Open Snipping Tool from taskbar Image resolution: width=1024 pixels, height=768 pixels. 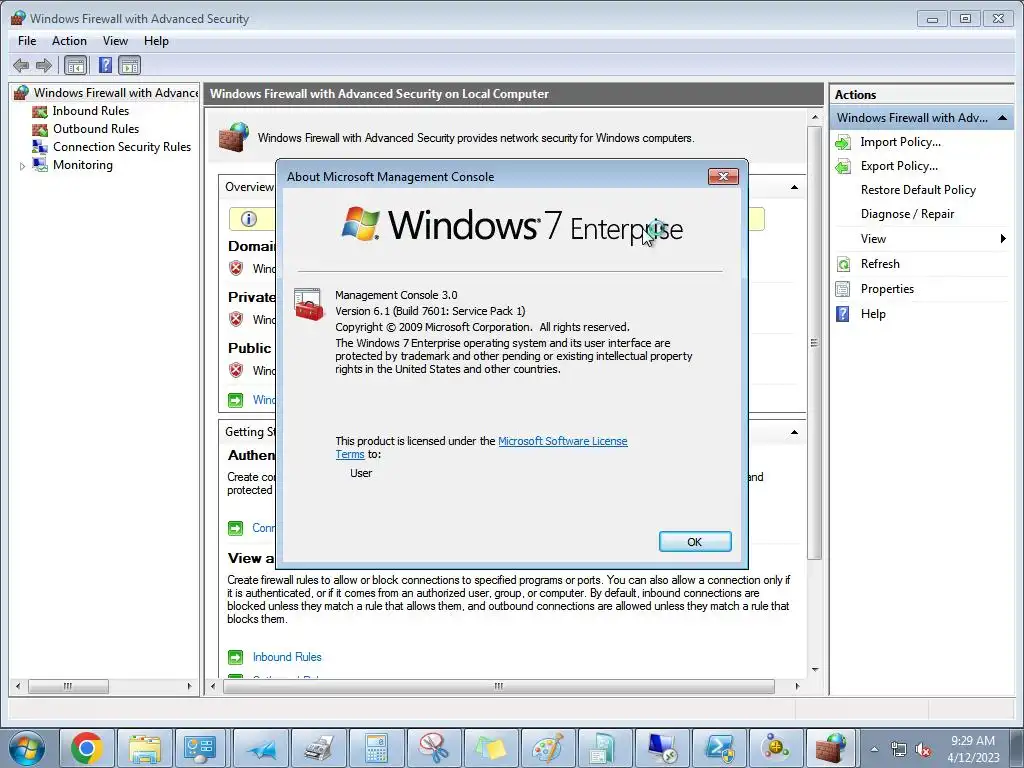(434, 748)
